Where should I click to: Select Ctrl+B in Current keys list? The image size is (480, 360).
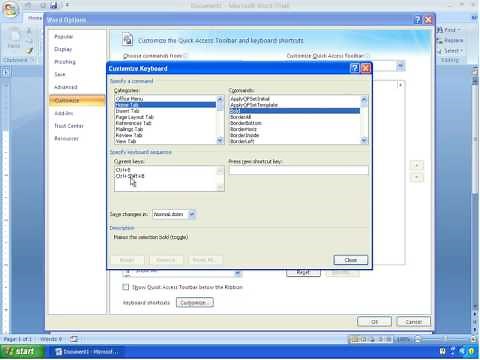click(x=165, y=170)
